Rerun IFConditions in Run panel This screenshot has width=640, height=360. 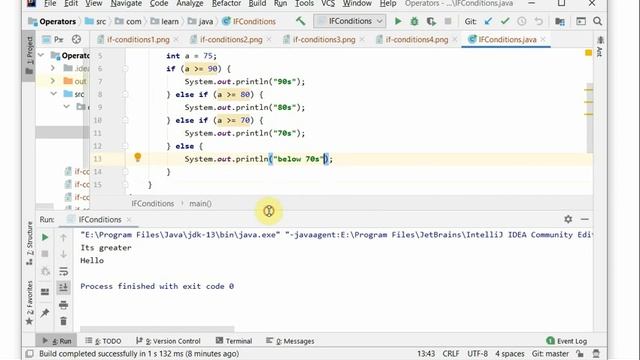point(45,237)
